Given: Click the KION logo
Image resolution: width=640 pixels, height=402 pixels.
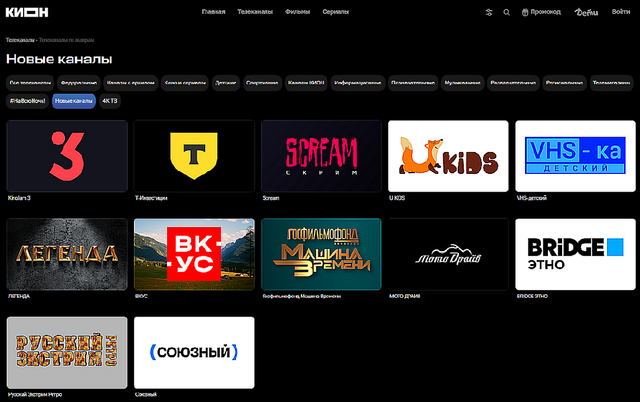Looking at the screenshot, I should pos(27,12).
